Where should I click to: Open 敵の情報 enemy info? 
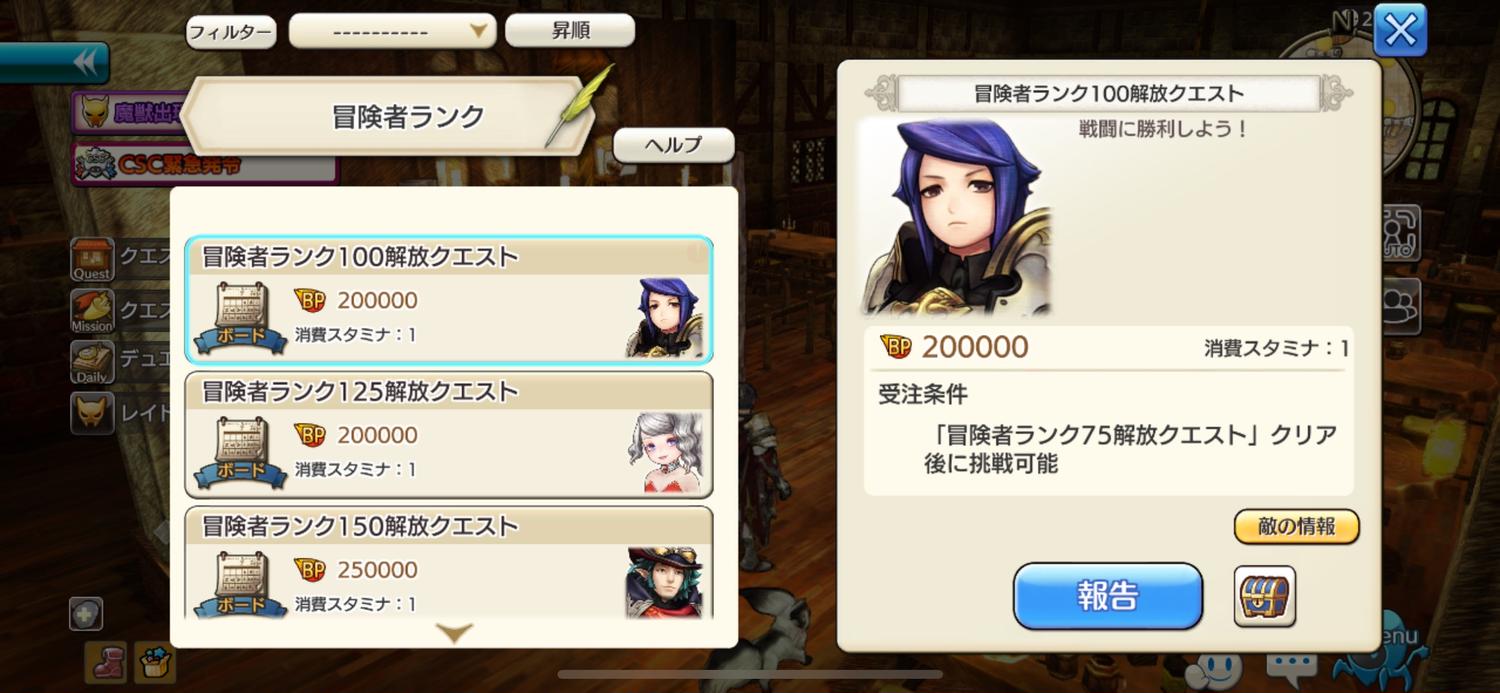coord(1297,527)
